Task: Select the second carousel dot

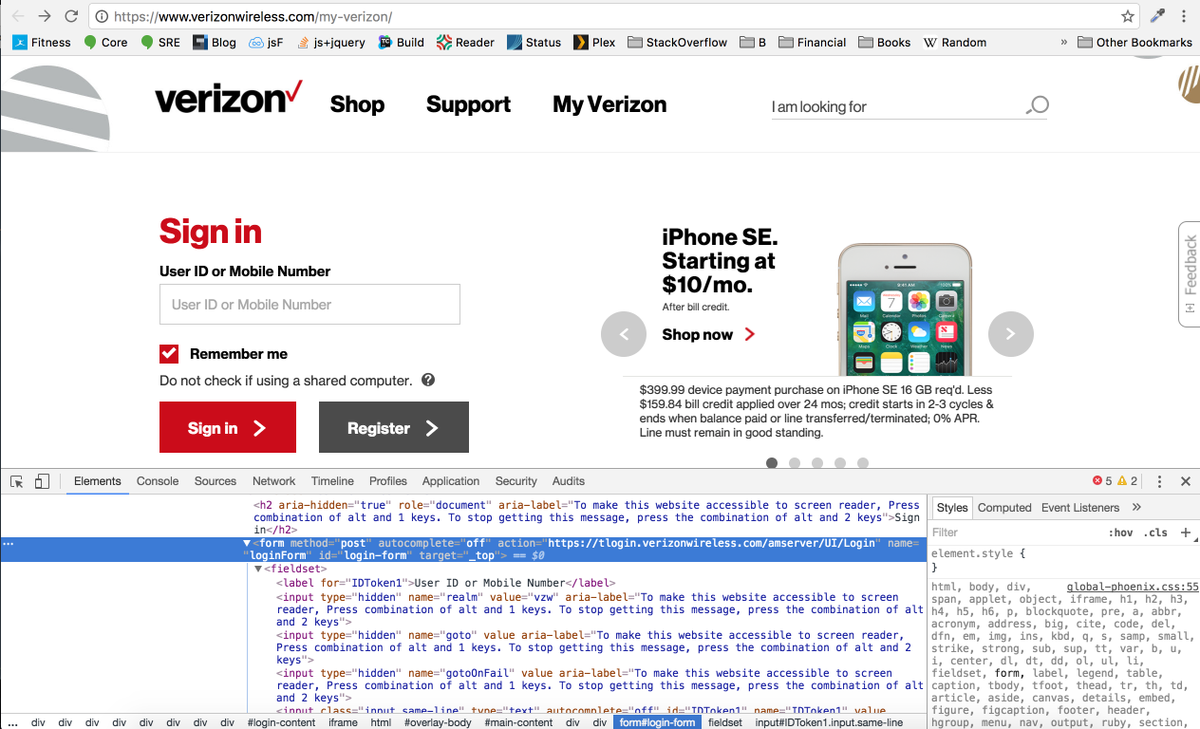Action: [795, 463]
